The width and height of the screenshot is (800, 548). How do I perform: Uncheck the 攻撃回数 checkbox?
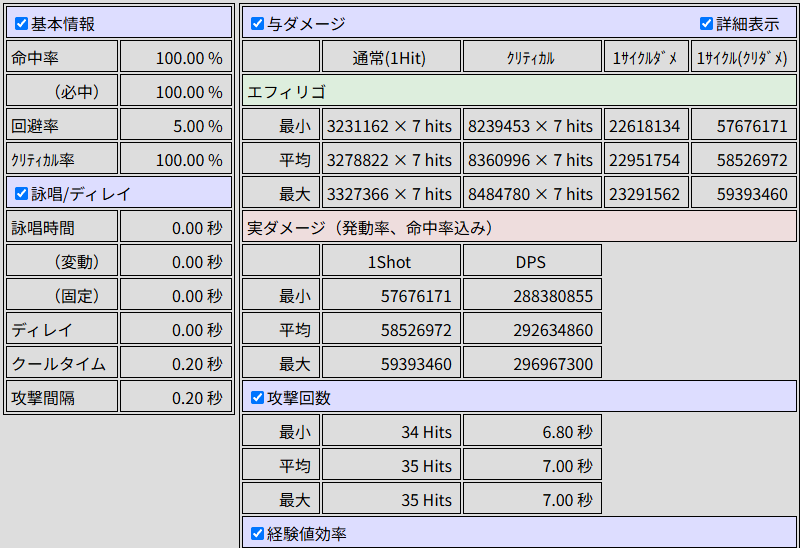point(258,397)
